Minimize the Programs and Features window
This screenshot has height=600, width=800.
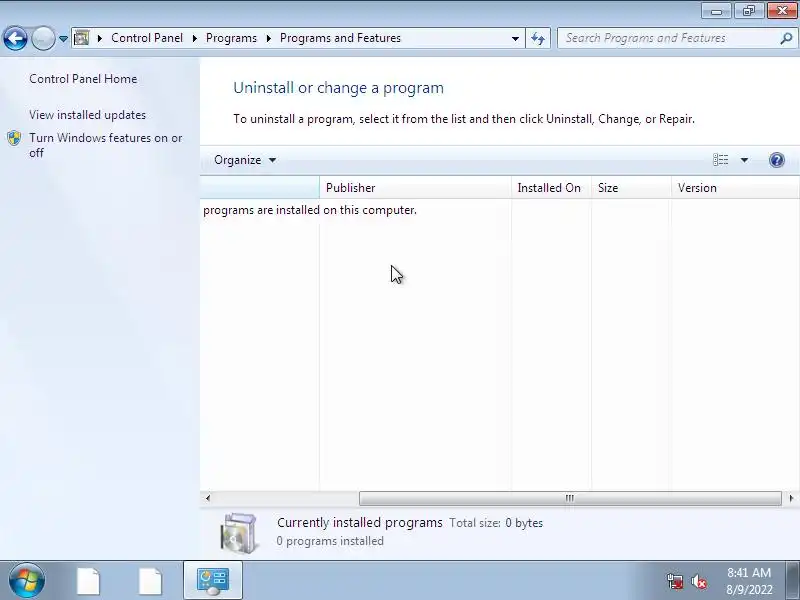[716, 11]
